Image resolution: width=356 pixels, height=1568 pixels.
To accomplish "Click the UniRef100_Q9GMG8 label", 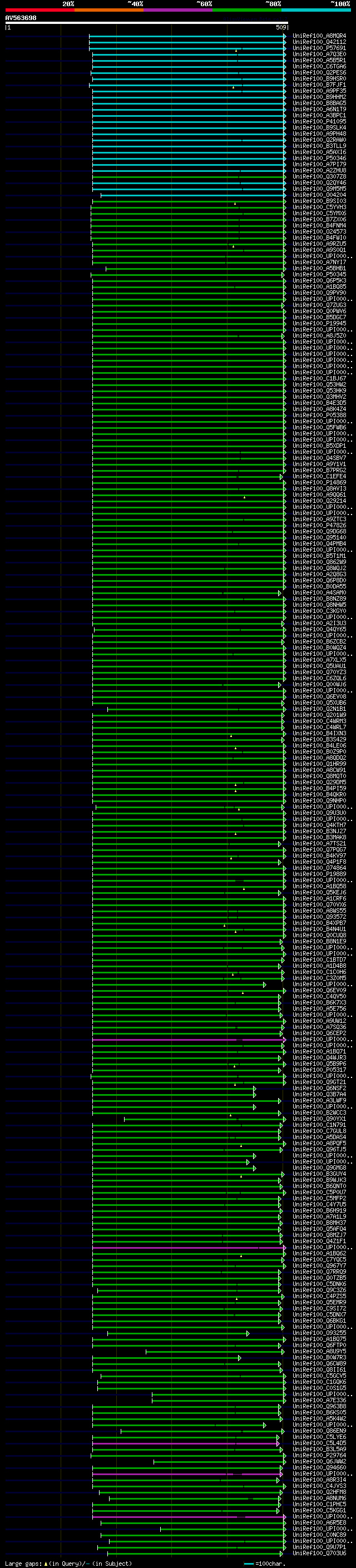I will click(x=319, y=1168).
